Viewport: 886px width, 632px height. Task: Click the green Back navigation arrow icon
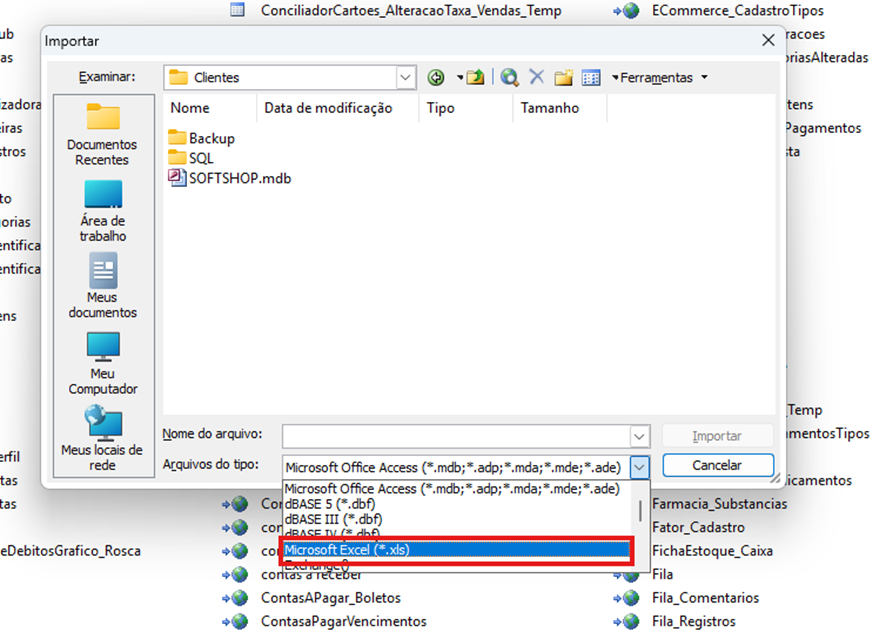pyautogui.click(x=436, y=77)
